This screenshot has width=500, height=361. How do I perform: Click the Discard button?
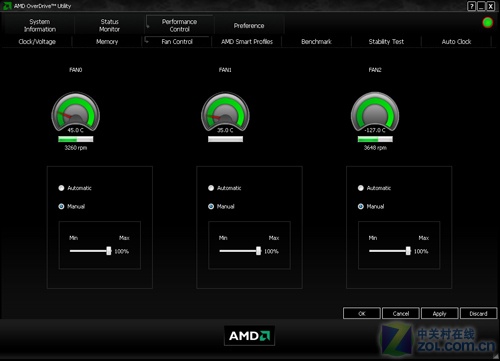pyautogui.click(x=478, y=313)
